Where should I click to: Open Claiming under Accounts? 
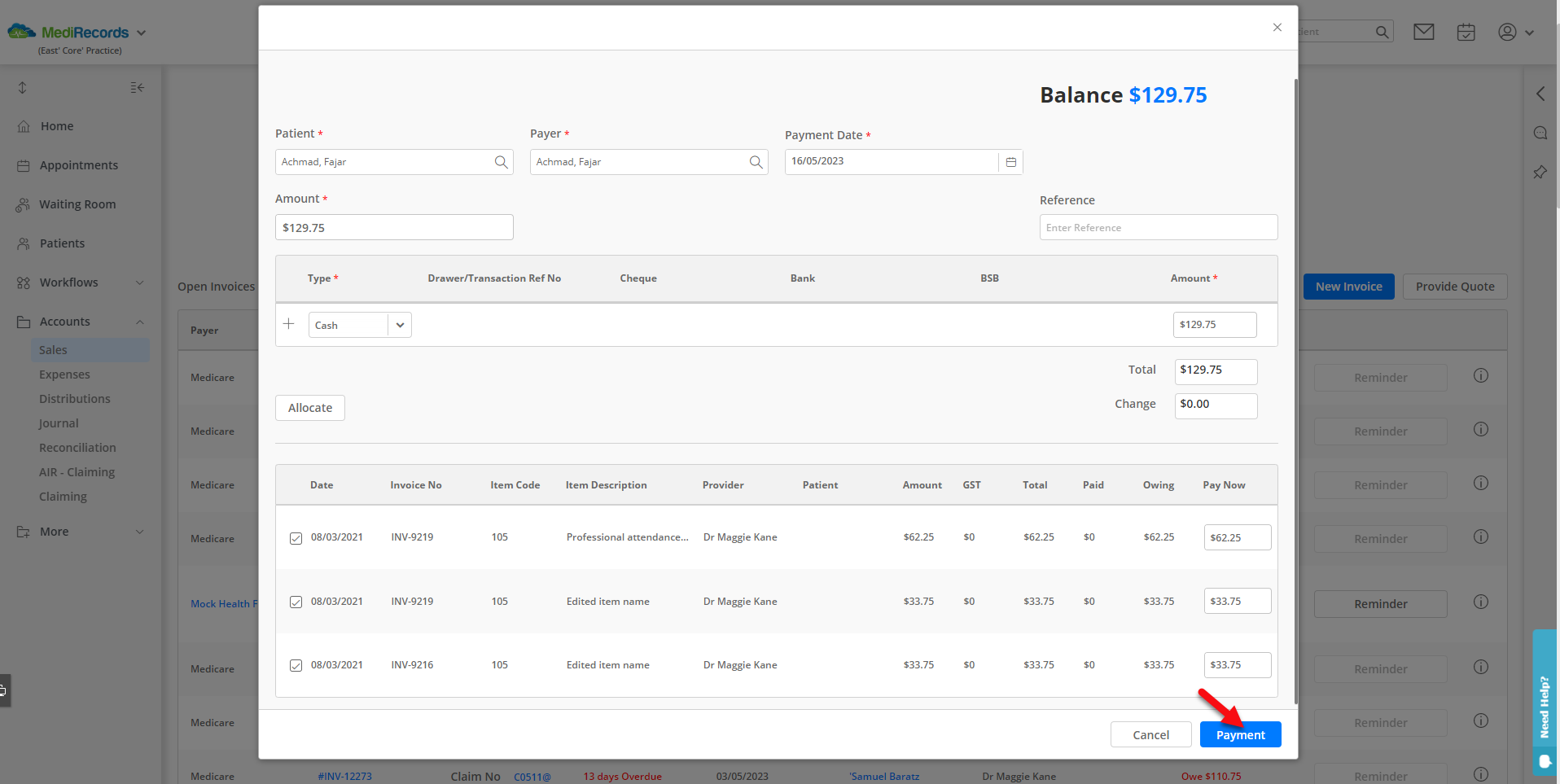pyautogui.click(x=63, y=497)
